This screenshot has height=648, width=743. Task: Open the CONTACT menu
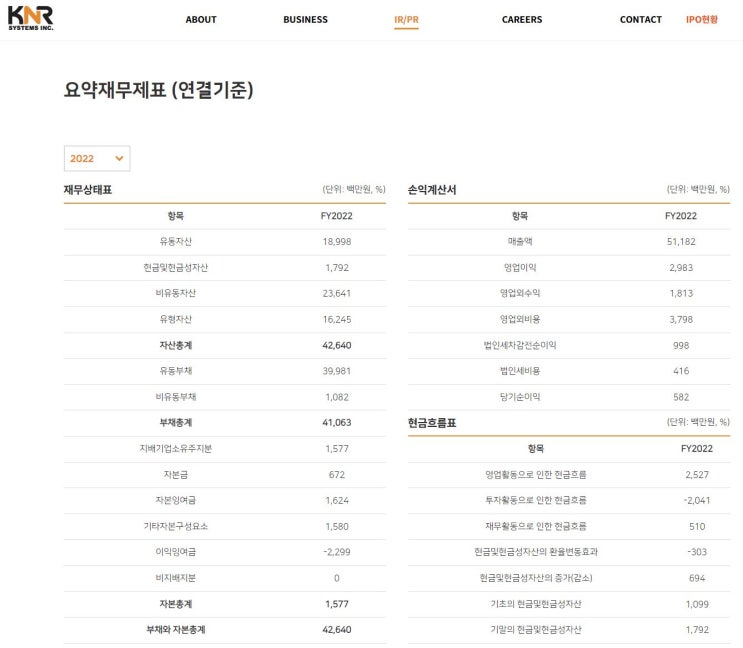click(641, 19)
